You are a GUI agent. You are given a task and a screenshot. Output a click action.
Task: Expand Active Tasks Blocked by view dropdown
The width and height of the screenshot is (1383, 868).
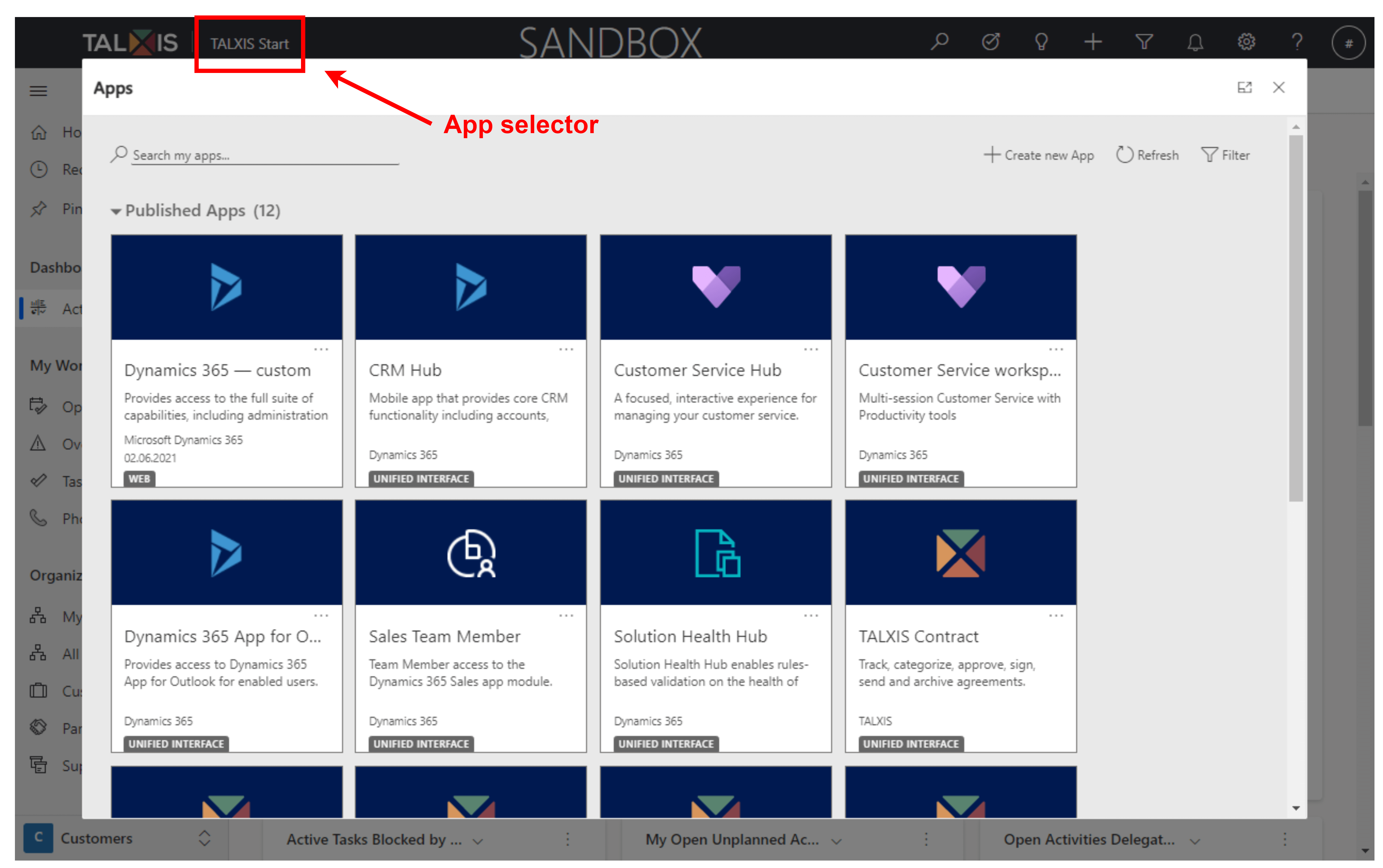[478, 841]
